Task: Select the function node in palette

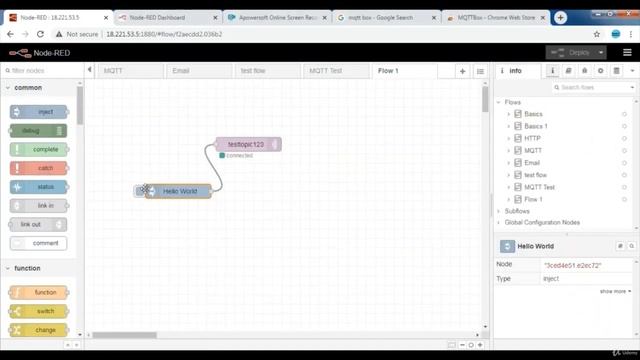Action: (x=38, y=292)
